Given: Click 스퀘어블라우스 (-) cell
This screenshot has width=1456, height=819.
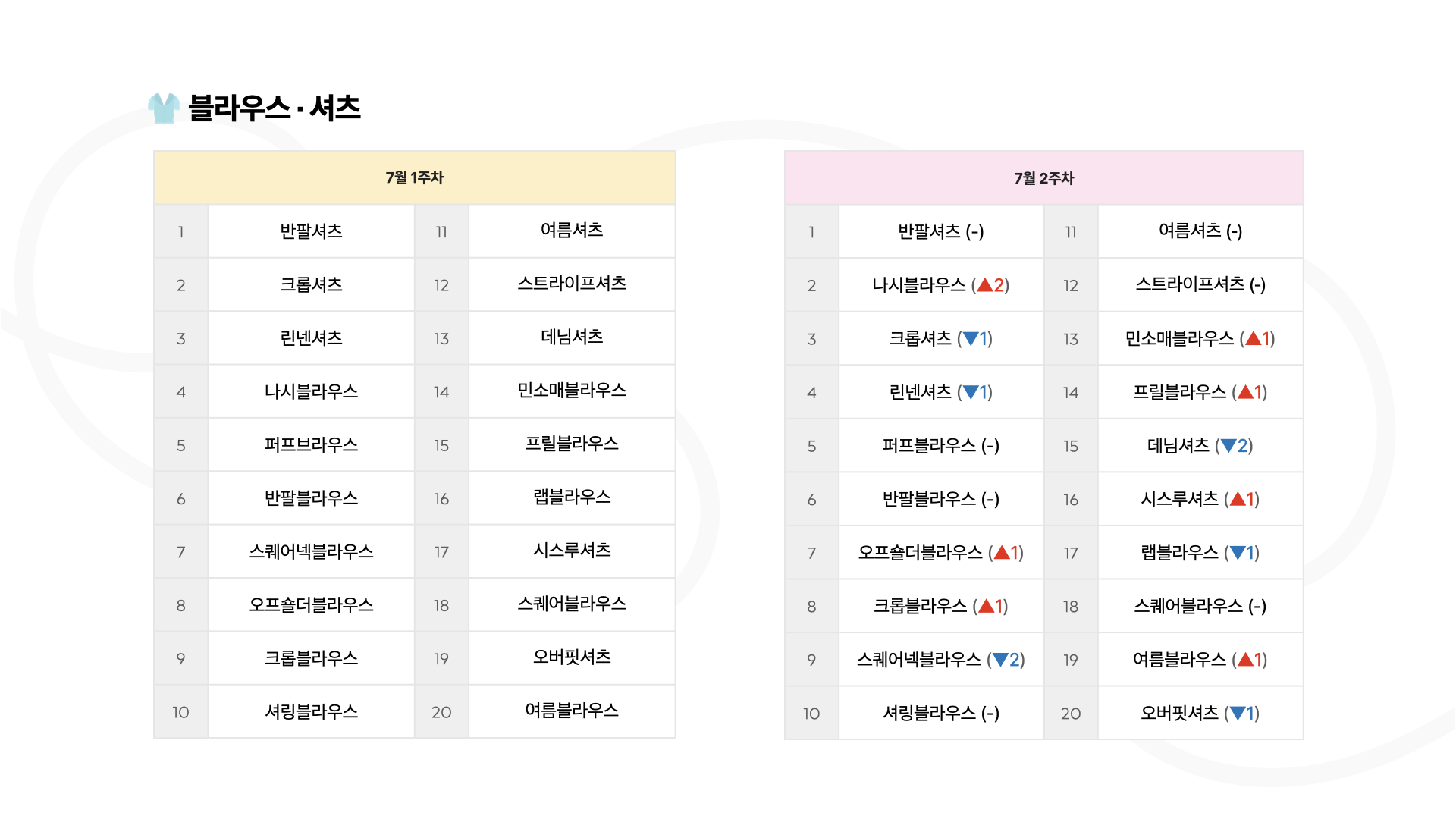Looking at the screenshot, I should click(1200, 606).
